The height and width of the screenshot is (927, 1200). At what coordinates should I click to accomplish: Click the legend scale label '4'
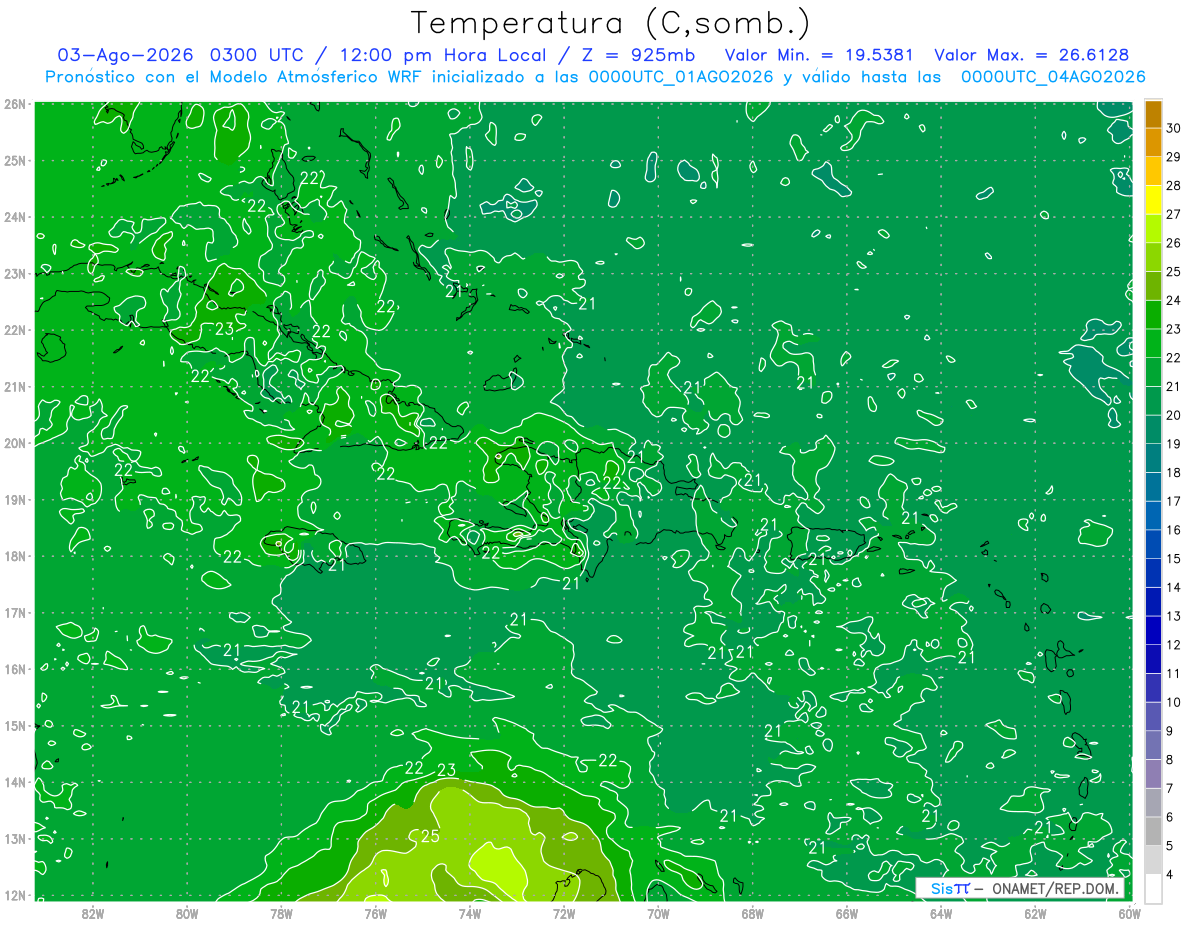[x=1169, y=874]
